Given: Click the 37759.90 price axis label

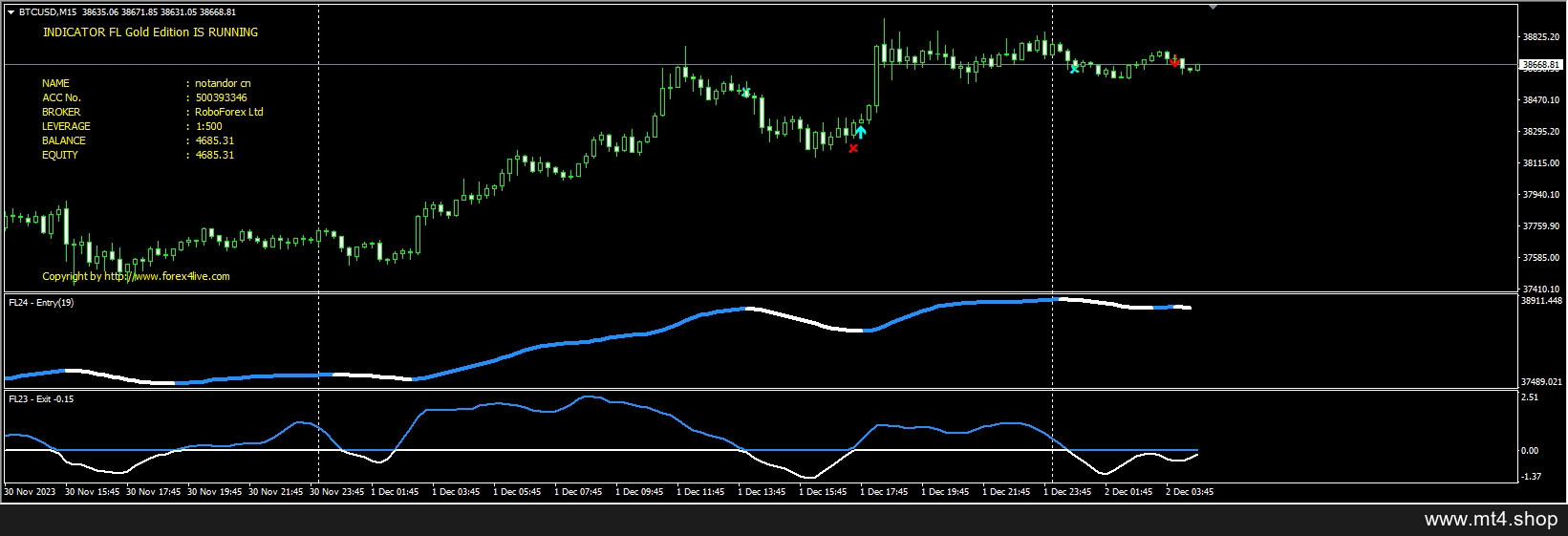Looking at the screenshot, I should 1540,226.
